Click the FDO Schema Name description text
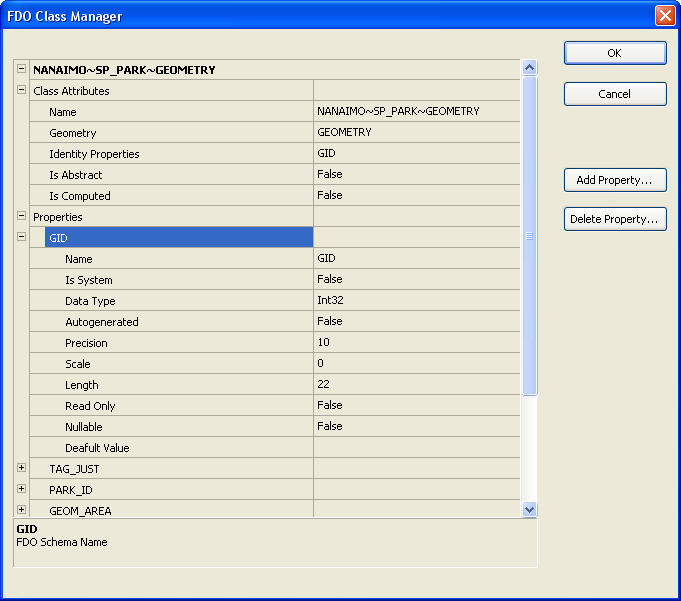The width and height of the screenshot is (681, 601). (x=62, y=542)
